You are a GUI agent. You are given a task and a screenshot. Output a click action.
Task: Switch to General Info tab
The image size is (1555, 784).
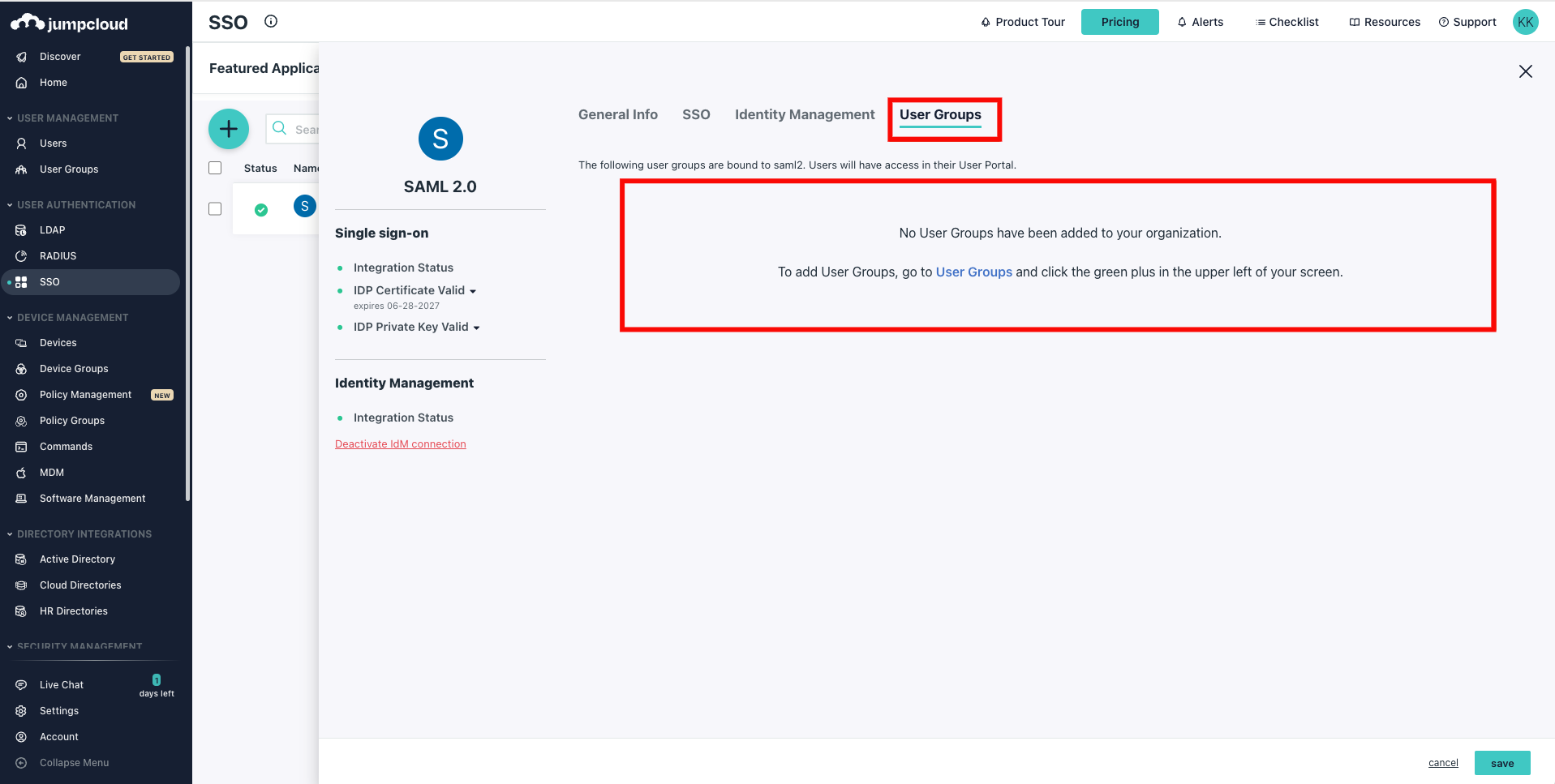pyautogui.click(x=618, y=114)
